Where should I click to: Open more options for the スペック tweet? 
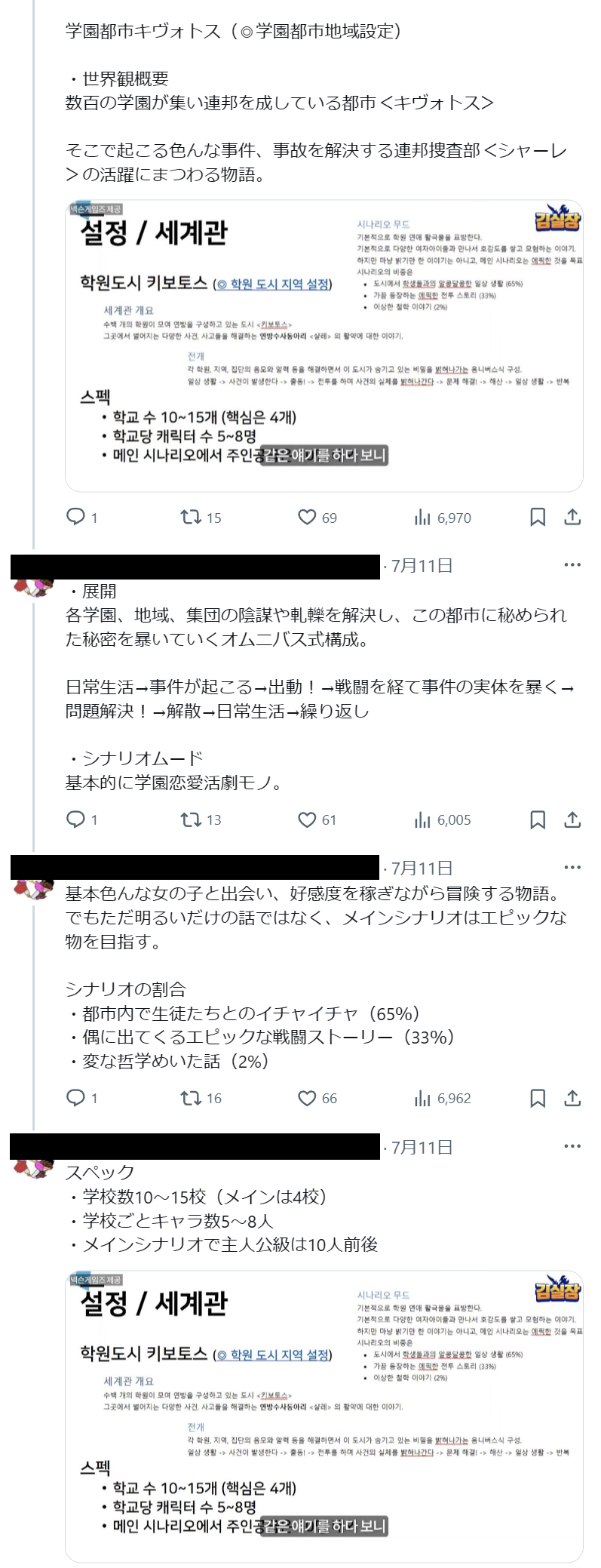click(572, 1146)
